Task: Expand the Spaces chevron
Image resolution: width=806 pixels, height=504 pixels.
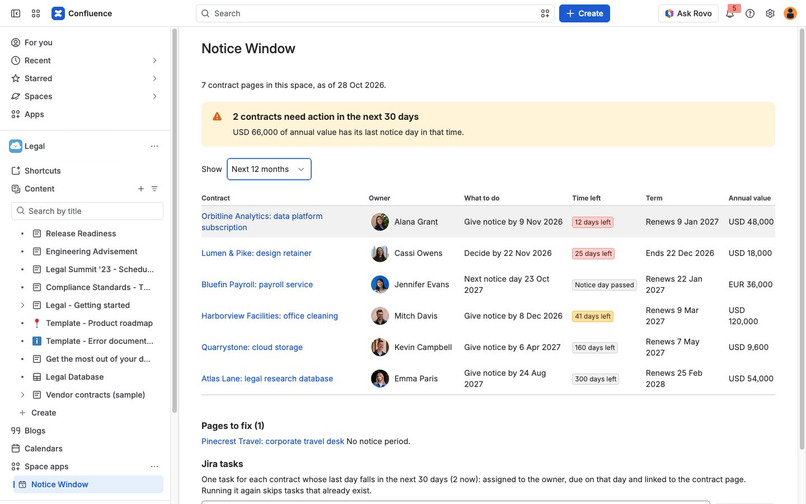Action: coord(154,97)
